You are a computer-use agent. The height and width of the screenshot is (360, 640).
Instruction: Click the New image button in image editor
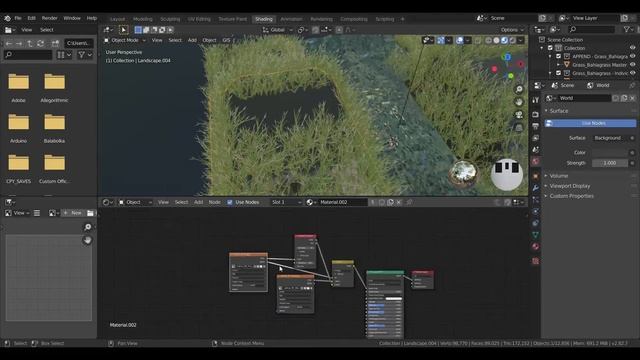pos(73,213)
